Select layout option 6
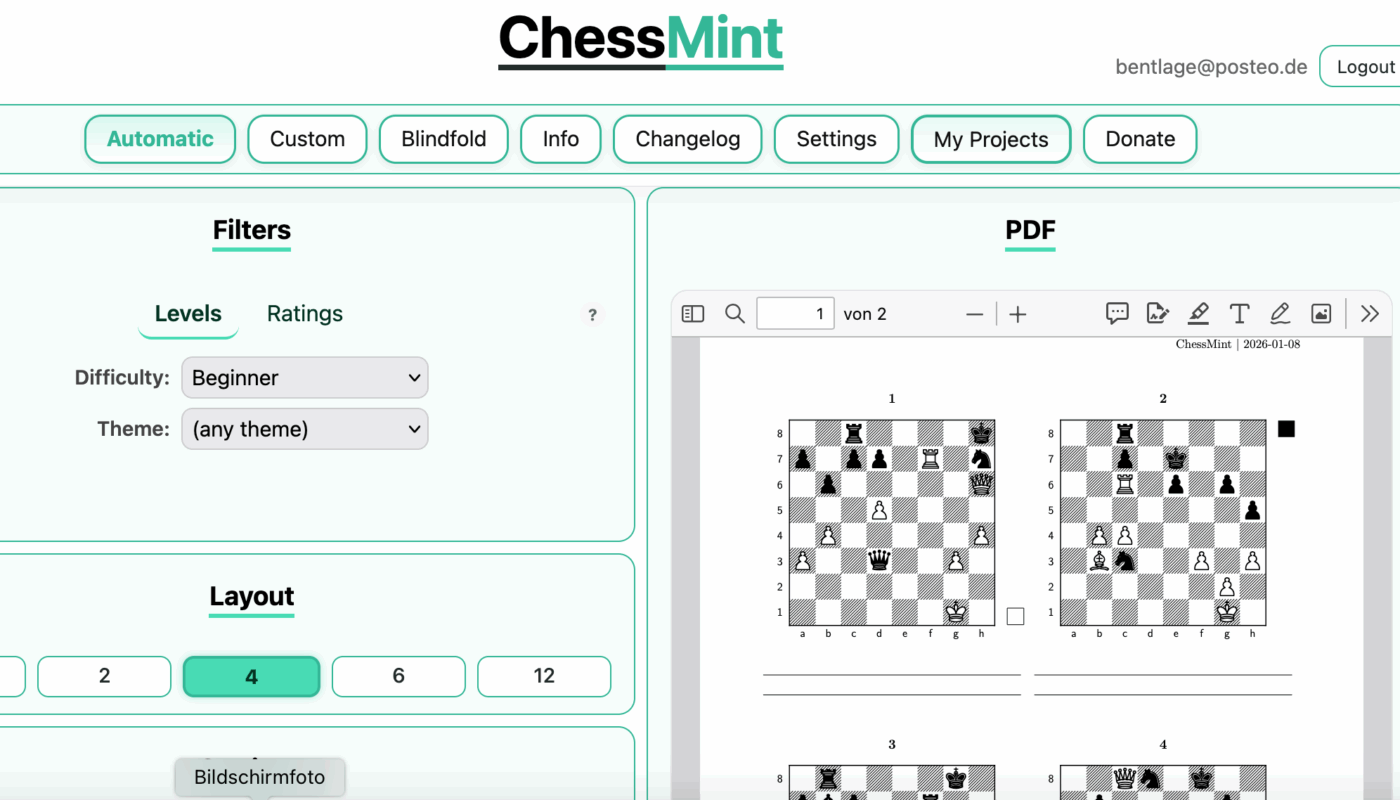Viewport: 1400px width, 800px height. tap(398, 676)
